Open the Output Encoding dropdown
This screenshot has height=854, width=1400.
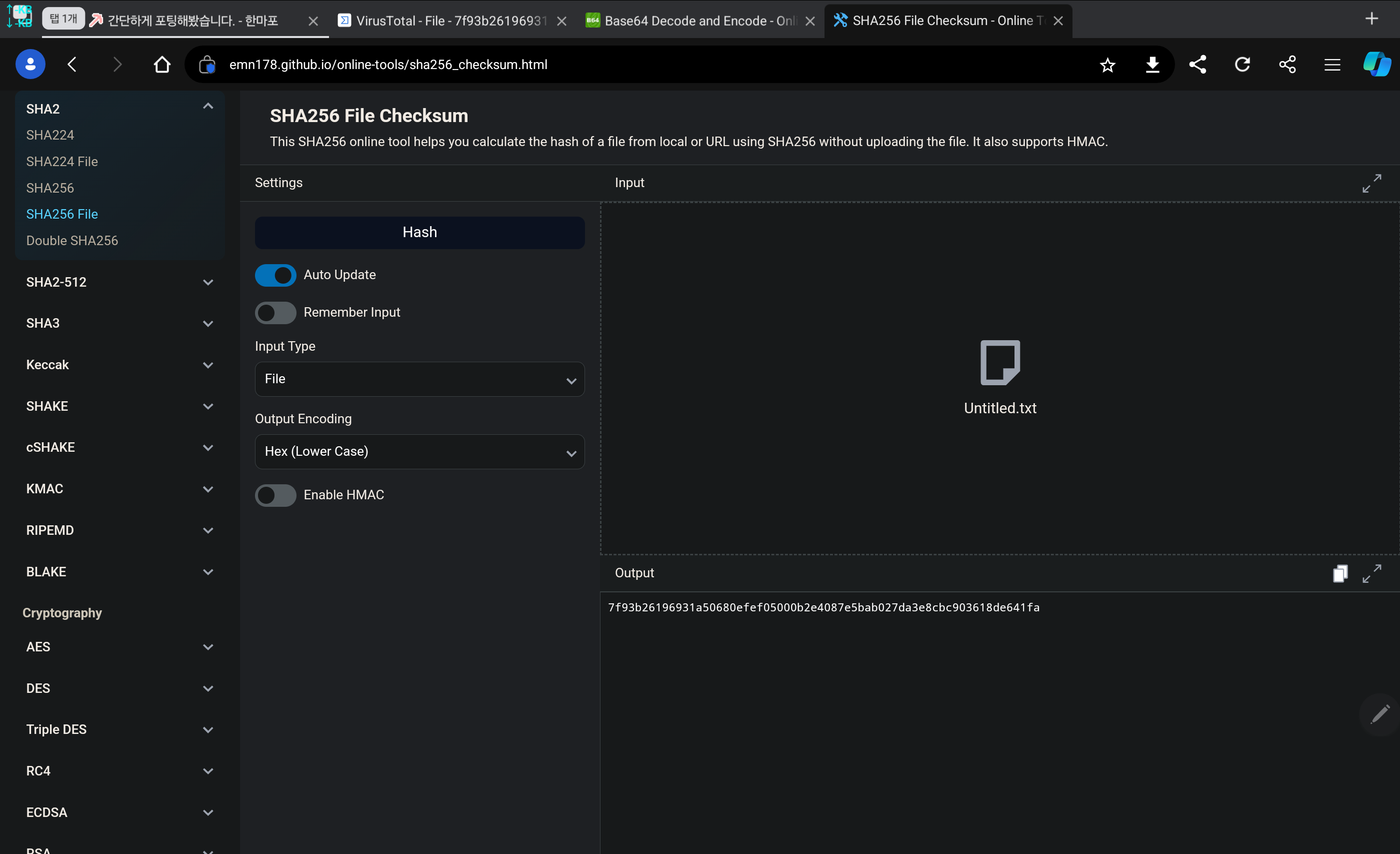(418, 451)
